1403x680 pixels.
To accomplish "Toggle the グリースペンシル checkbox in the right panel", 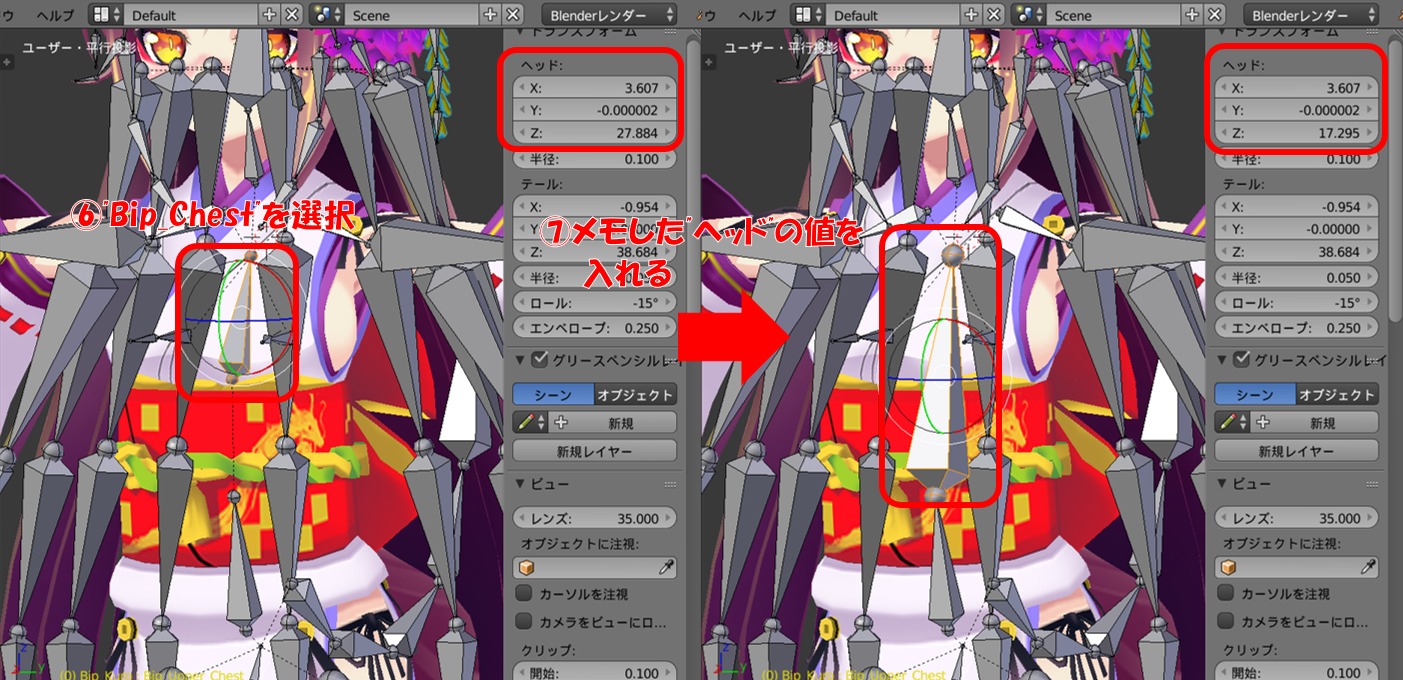I will tap(1241, 360).
